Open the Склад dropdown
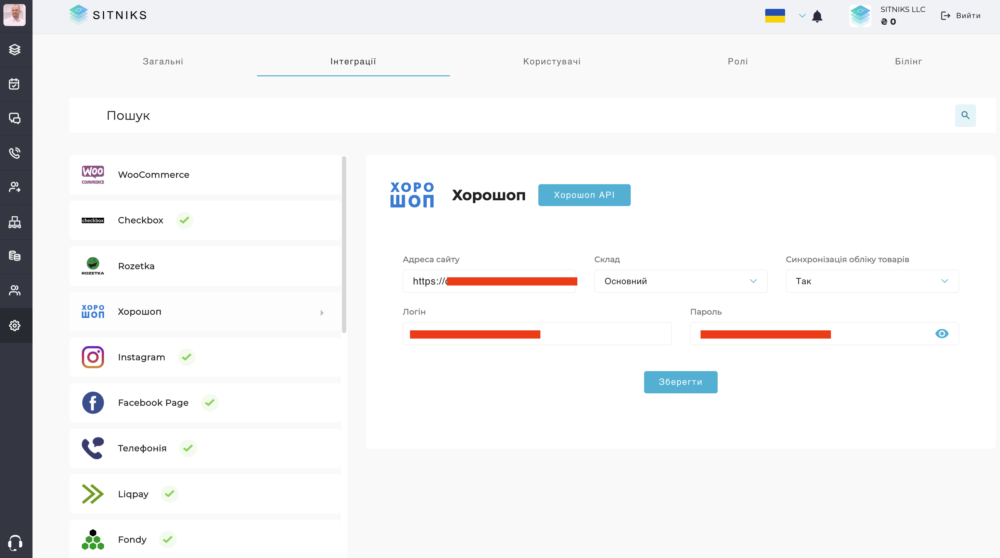This screenshot has width=1000, height=558. (680, 281)
